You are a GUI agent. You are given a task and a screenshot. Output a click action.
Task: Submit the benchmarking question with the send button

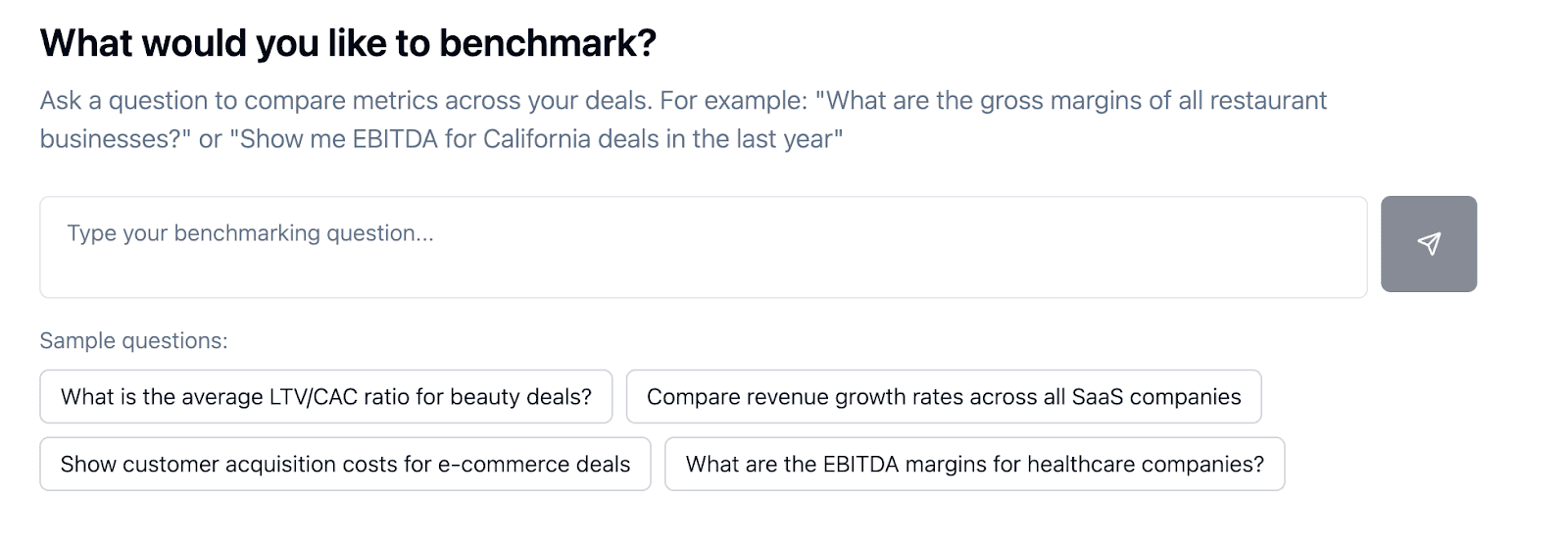coord(1429,244)
